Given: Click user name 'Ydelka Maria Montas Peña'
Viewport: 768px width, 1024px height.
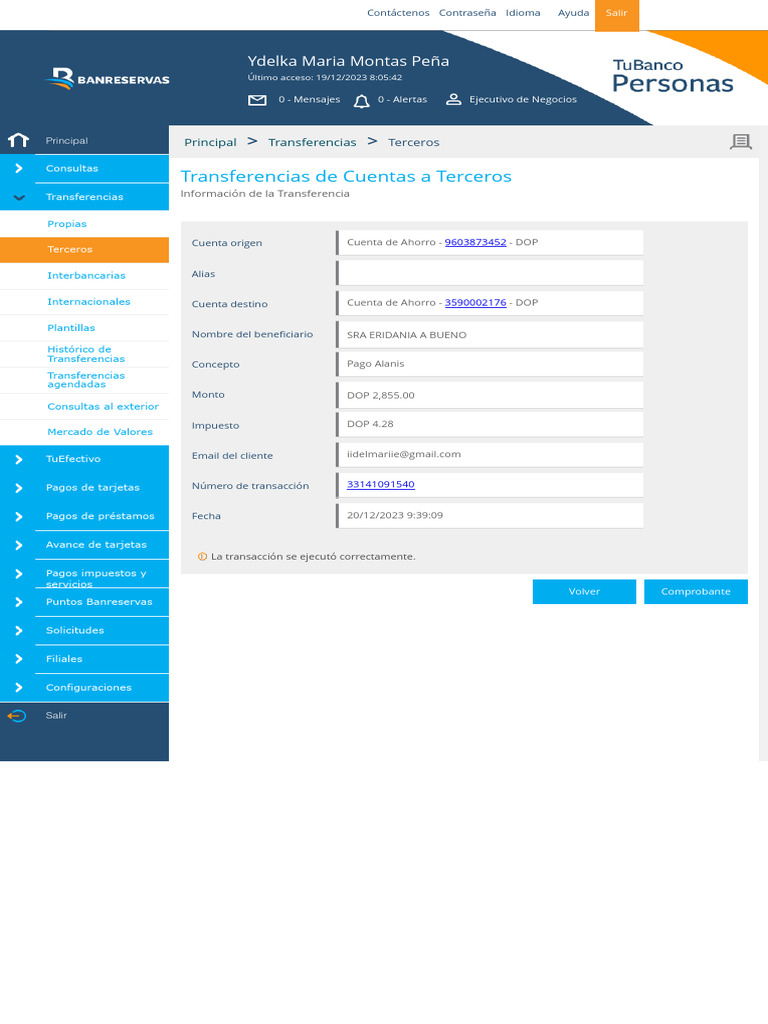Looking at the screenshot, I should [348, 61].
